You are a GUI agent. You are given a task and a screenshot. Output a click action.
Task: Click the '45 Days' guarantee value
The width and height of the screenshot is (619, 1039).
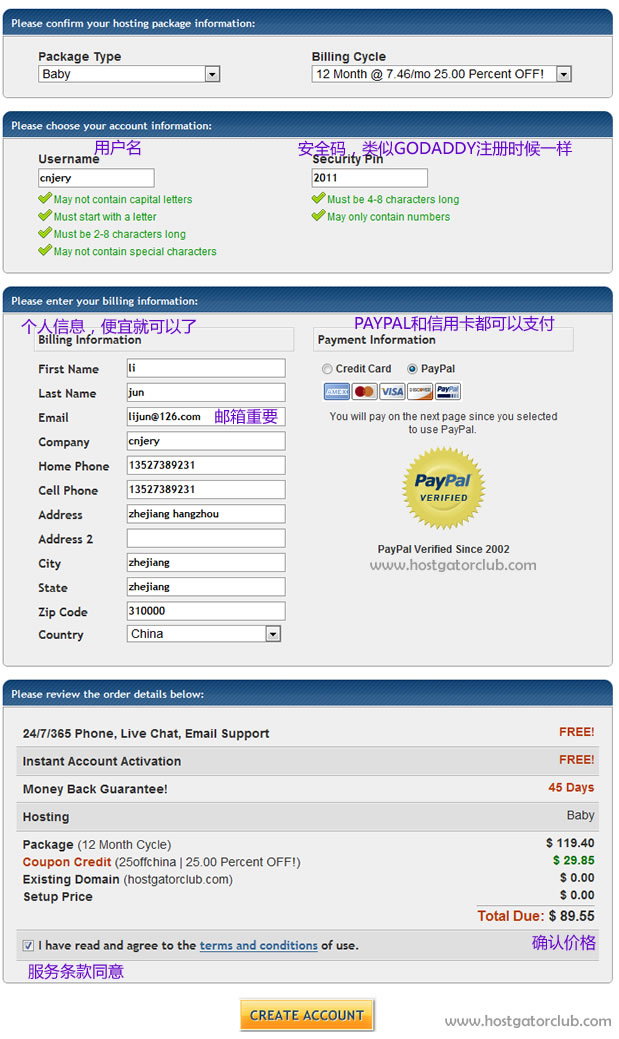pyautogui.click(x=571, y=788)
